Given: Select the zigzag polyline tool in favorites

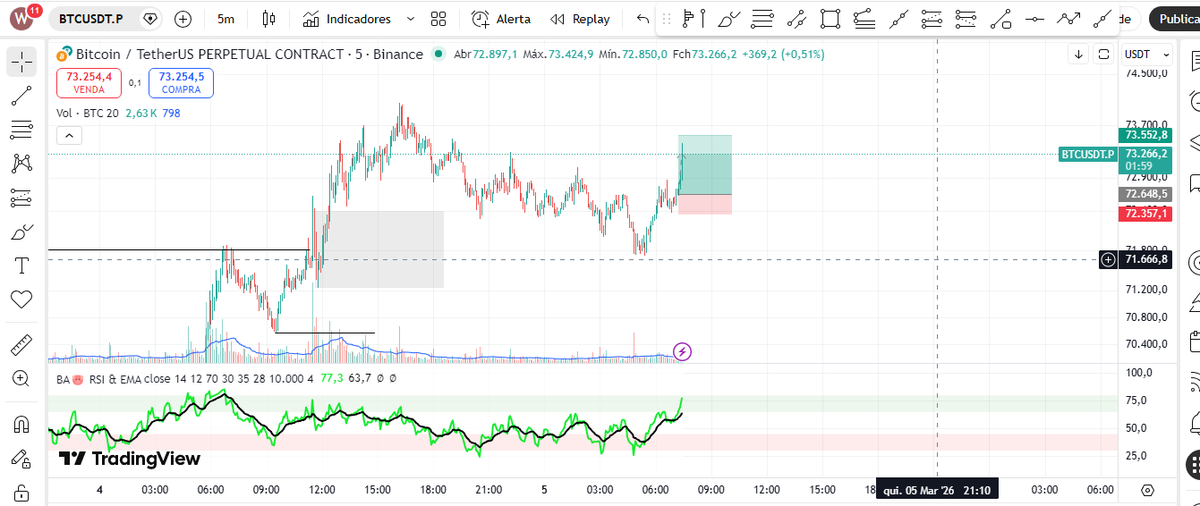Looking at the screenshot, I should click(1069, 18).
